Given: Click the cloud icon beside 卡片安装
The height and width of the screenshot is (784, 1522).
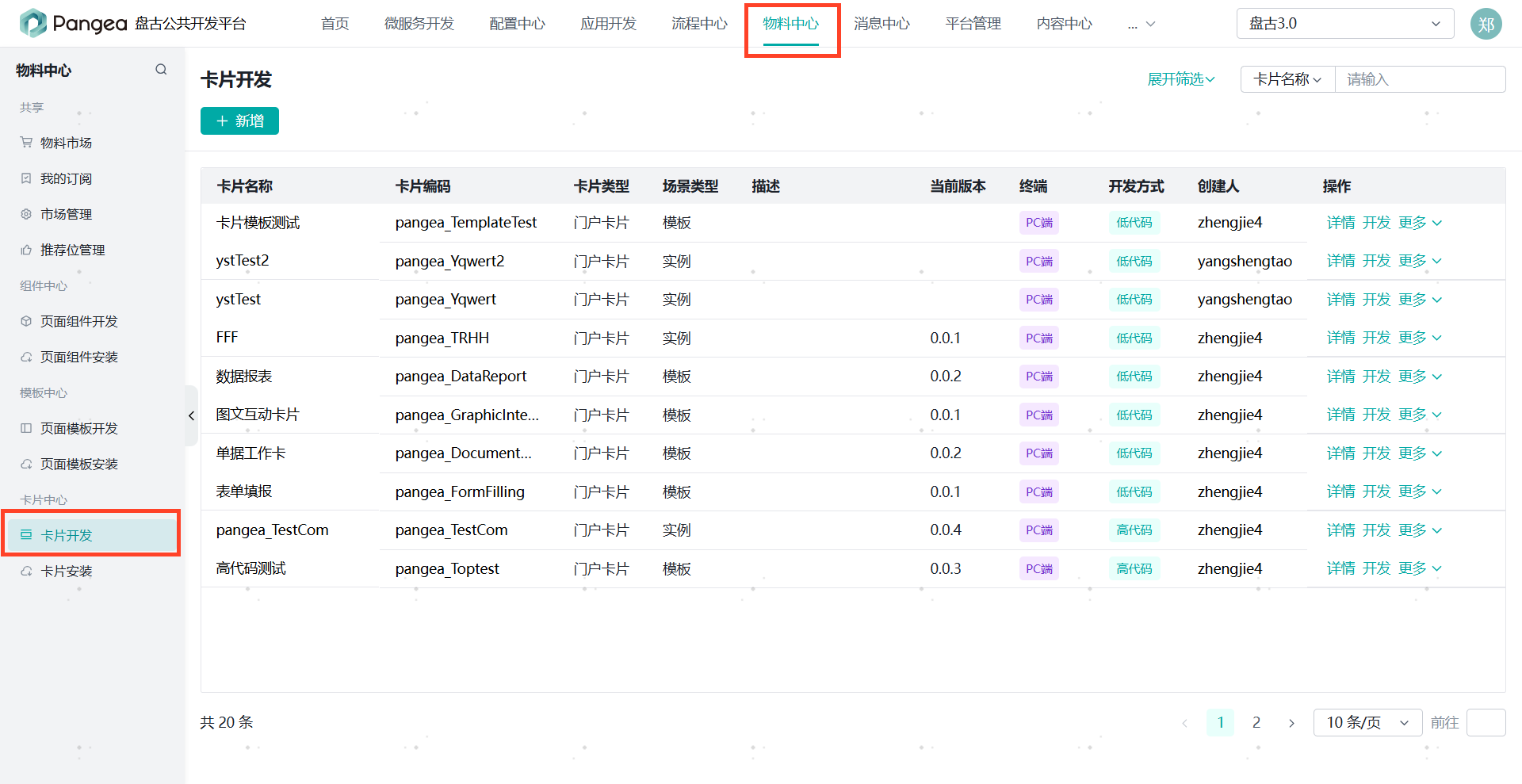Looking at the screenshot, I should click(x=26, y=571).
